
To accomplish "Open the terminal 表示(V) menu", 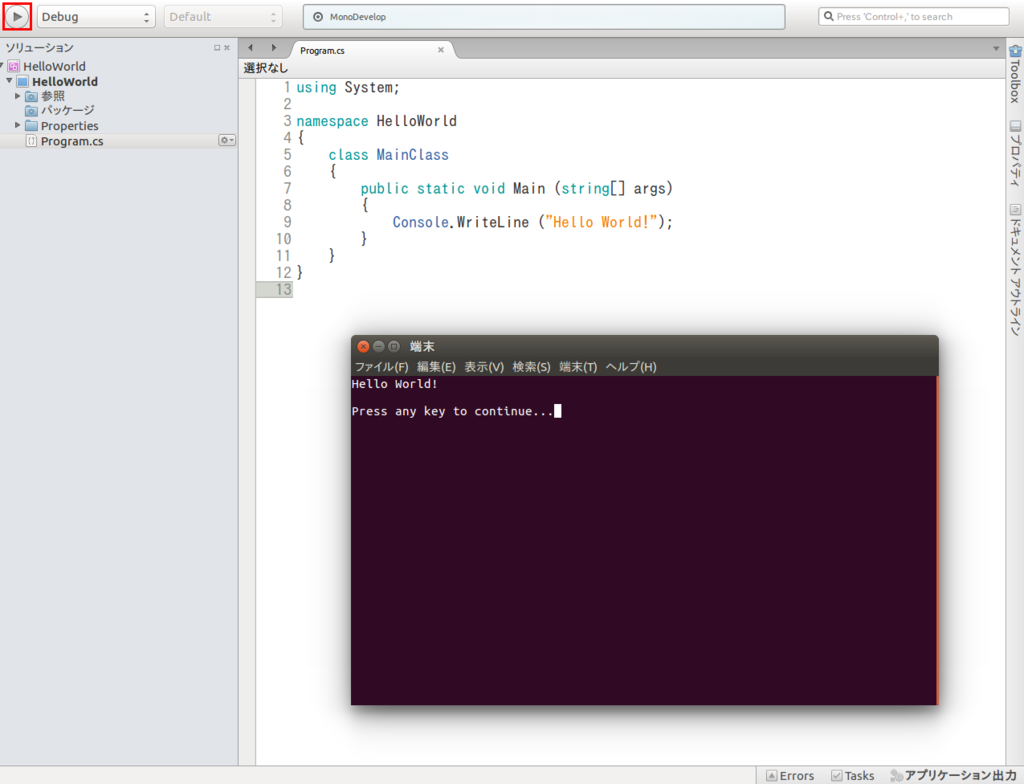I will click(484, 367).
